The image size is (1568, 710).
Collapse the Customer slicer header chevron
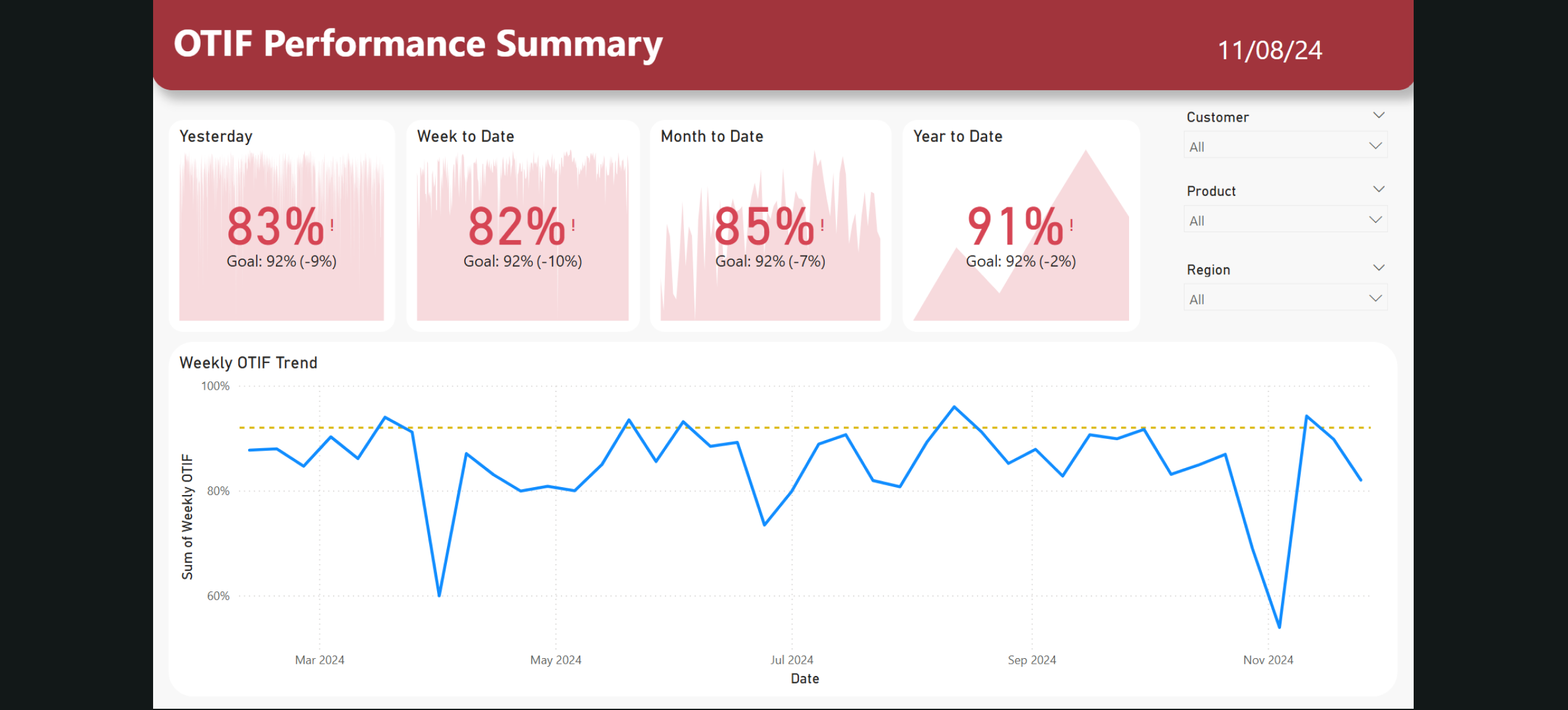point(1378,115)
